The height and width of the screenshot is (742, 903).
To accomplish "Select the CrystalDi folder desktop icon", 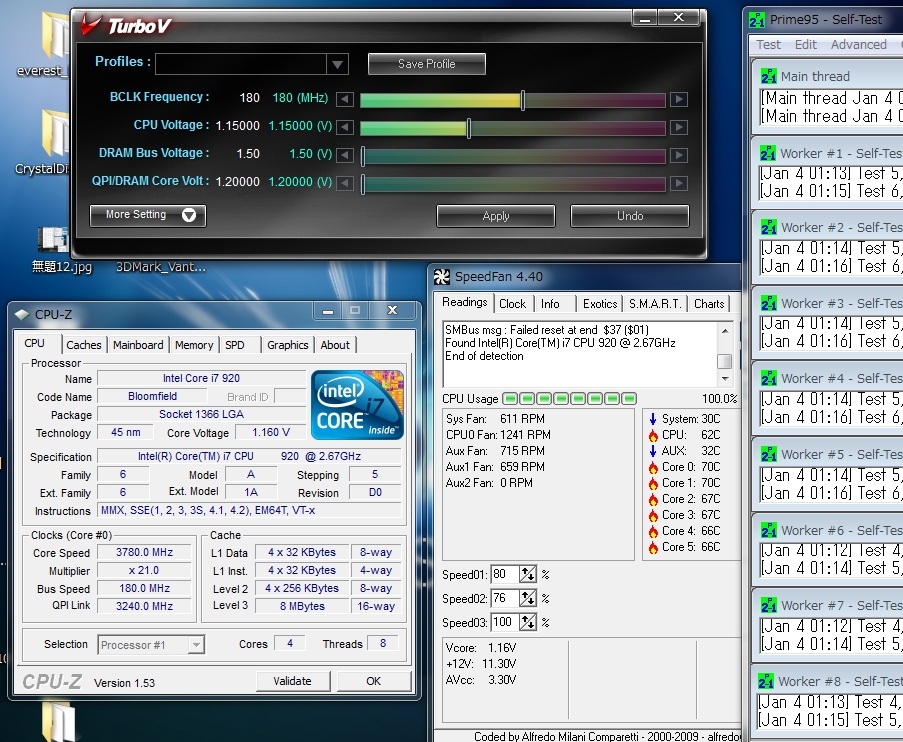I will point(55,132).
